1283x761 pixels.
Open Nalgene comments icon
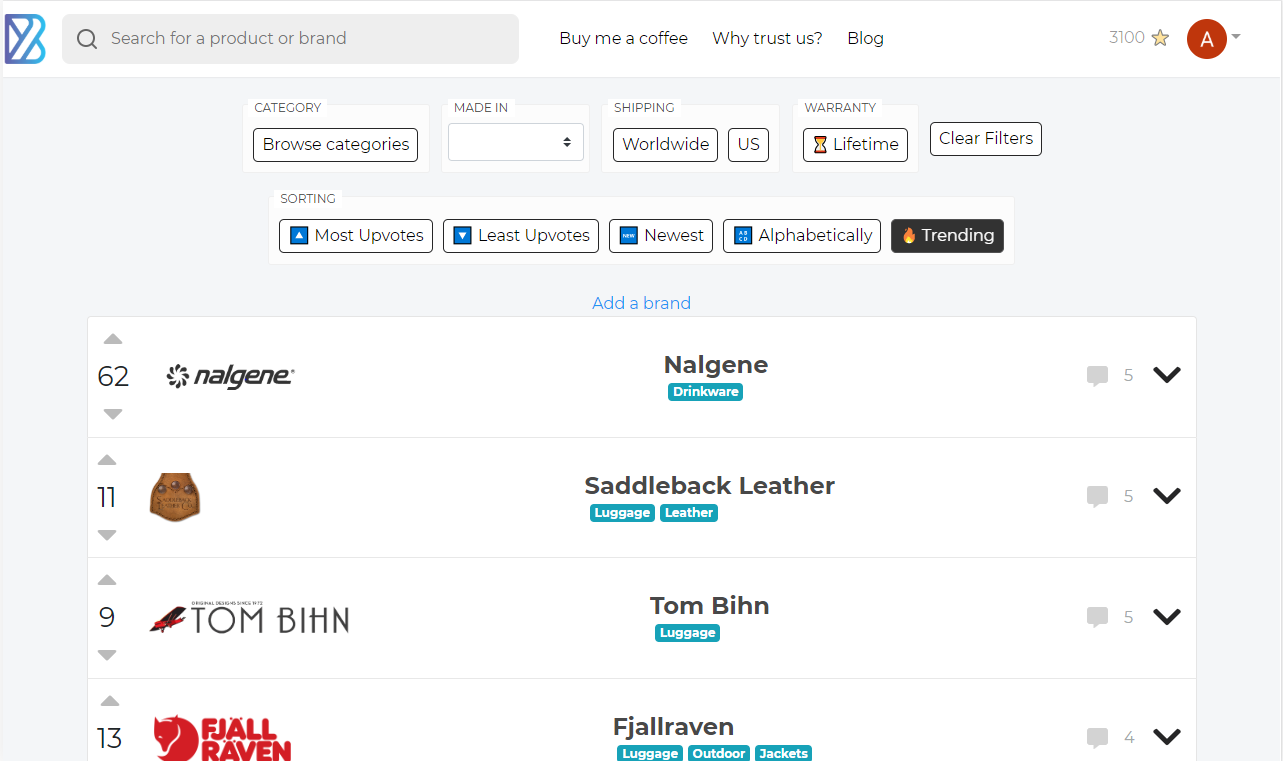click(x=1097, y=376)
